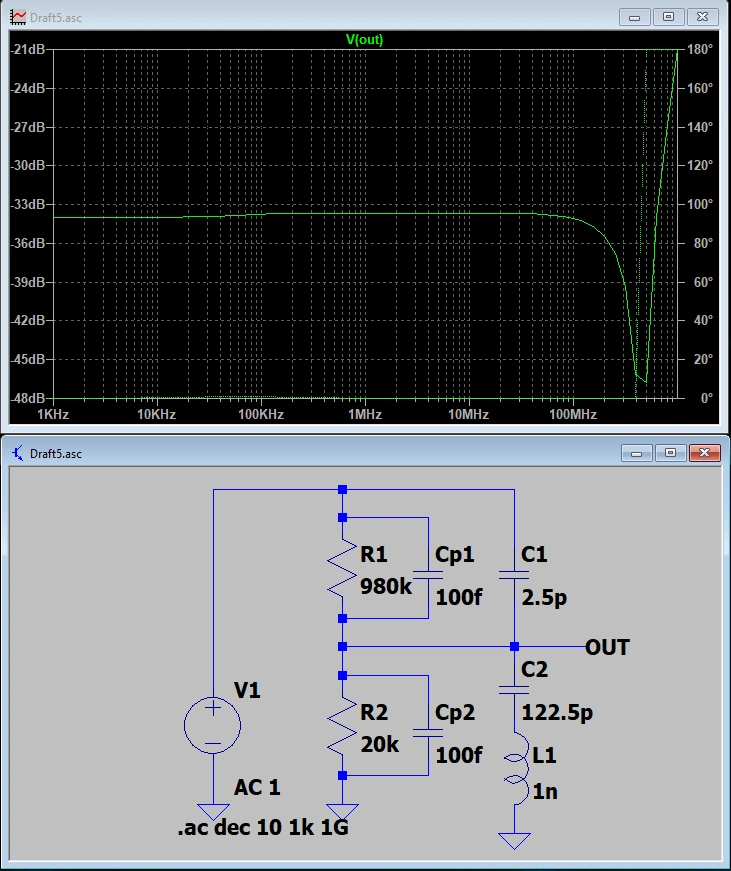Maximize the plot window

point(669,17)
